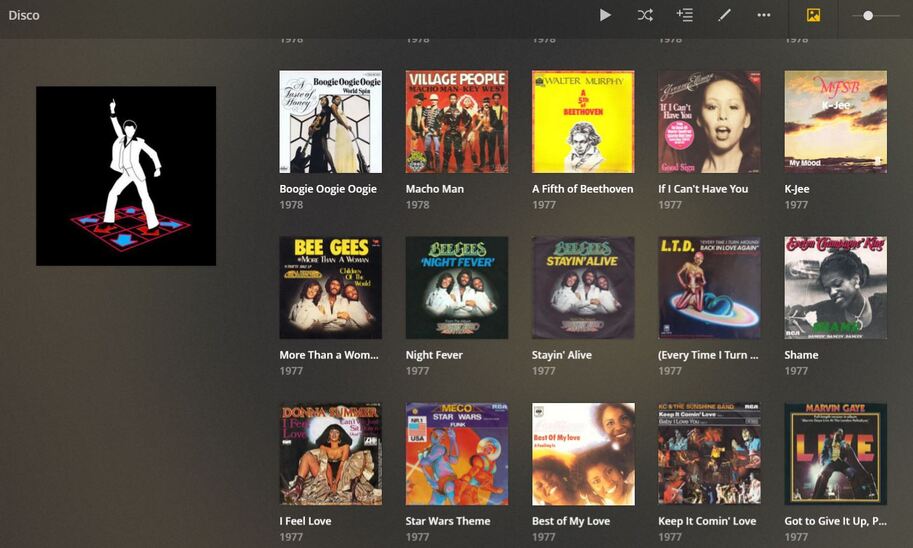Viewport: 913px width, 548px height.
Task: Click the Disco header title
Action: [24, 15]
